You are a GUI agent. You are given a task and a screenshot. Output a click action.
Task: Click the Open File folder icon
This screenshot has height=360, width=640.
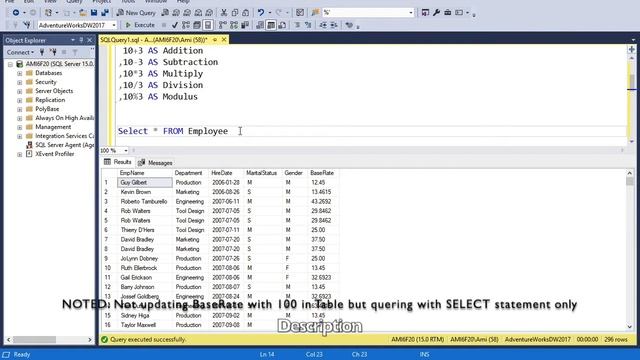pyautogui.click(x=83, y=13)
